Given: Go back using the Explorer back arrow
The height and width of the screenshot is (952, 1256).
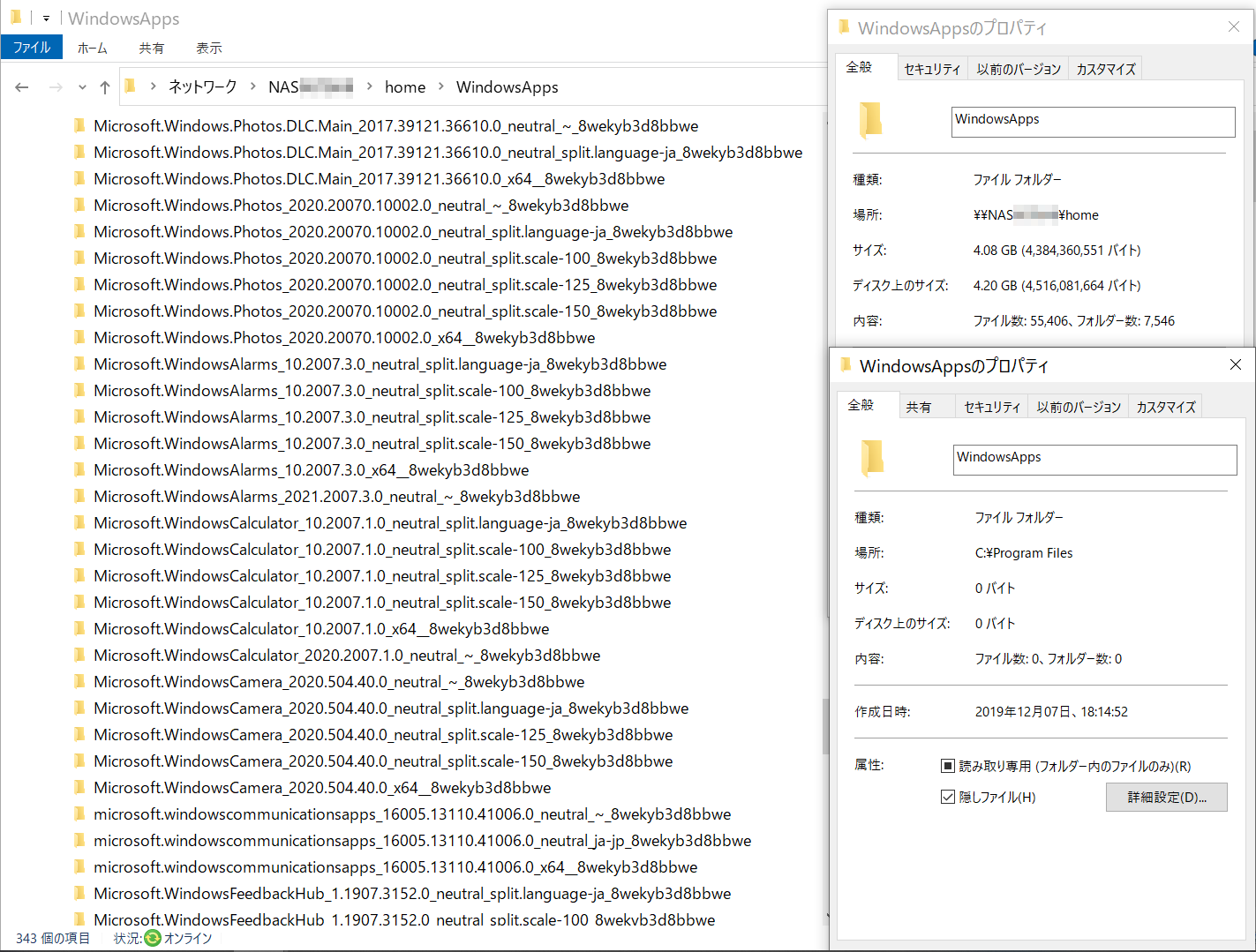Looking at the screenshot, I should (x=22, y=87).
